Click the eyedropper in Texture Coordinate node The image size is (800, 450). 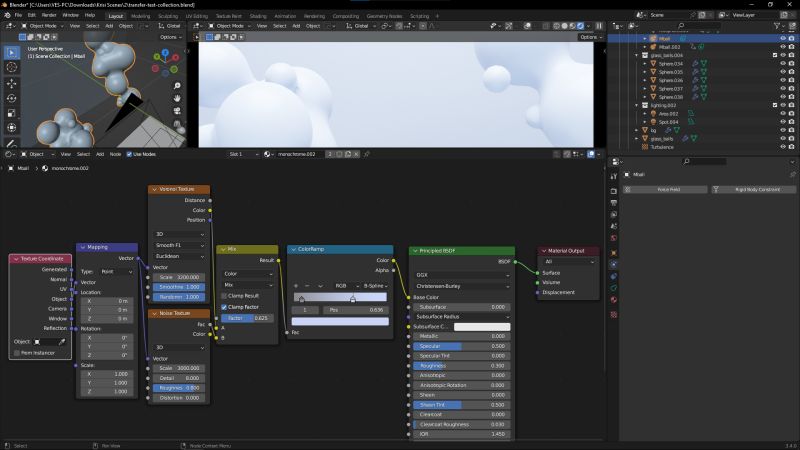[62, 341]
